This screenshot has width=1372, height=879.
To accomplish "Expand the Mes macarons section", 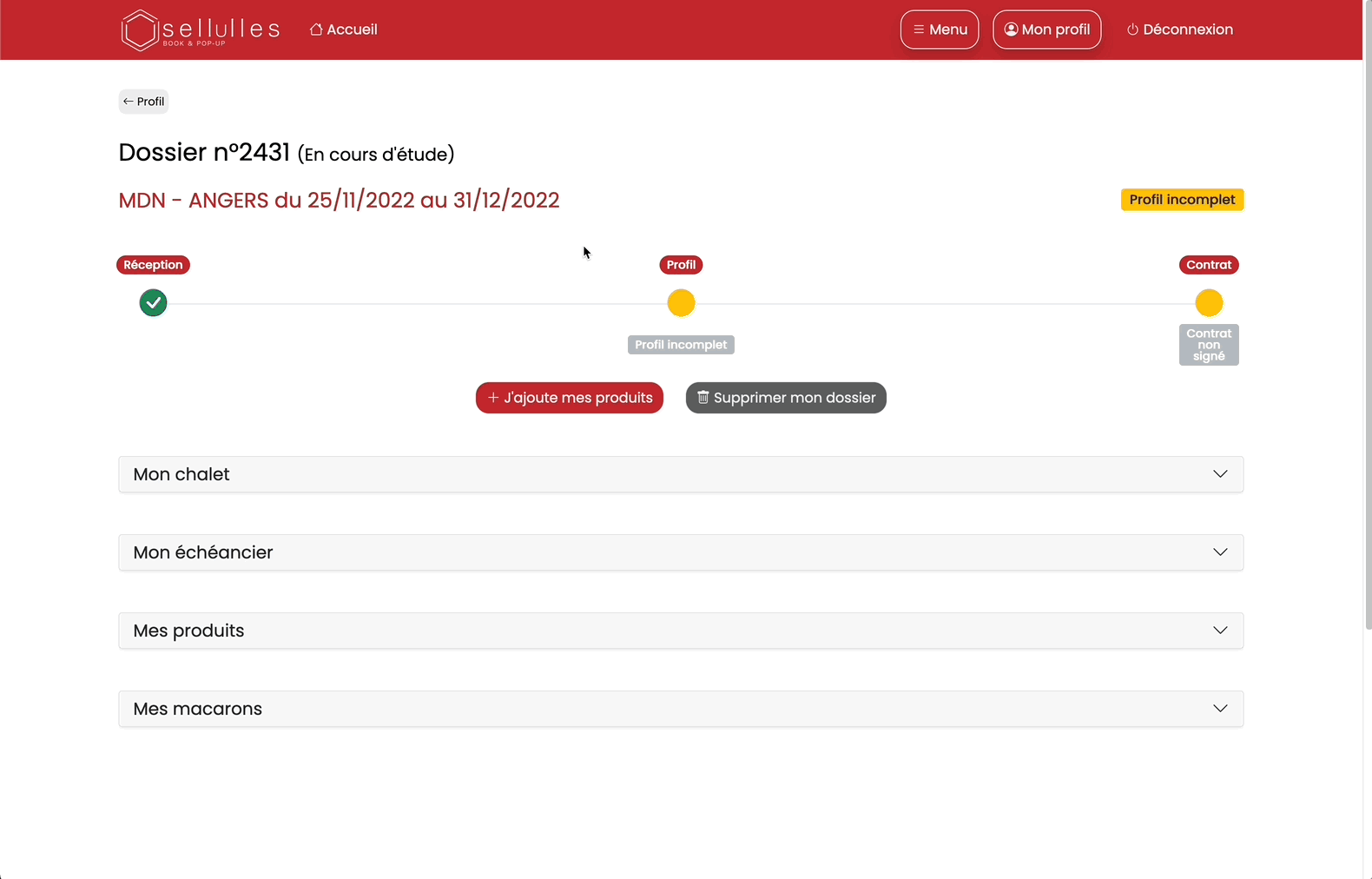I will click(681, 709).
